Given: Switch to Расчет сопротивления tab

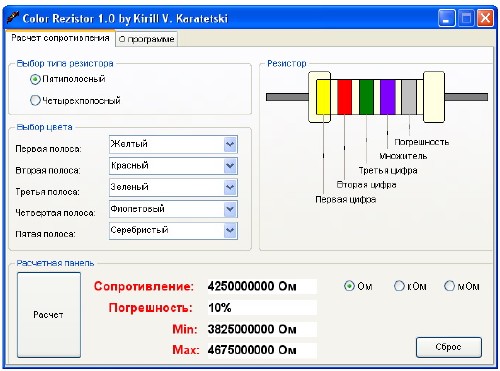Looking at the screenshot, I should point(60,38).
